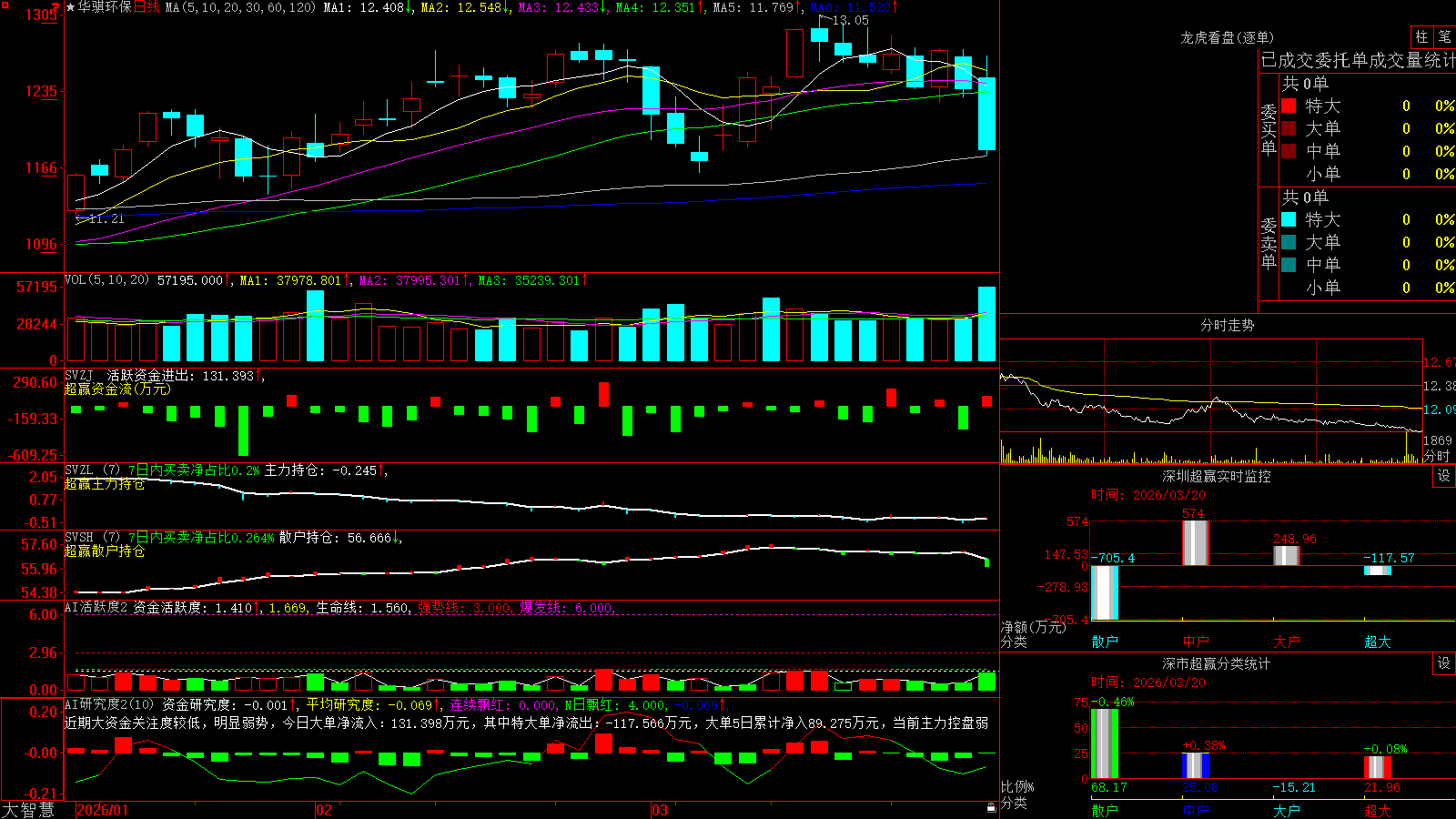Click the -705.4 散户 bar in 实时监控

click(x=1104, y=593)
